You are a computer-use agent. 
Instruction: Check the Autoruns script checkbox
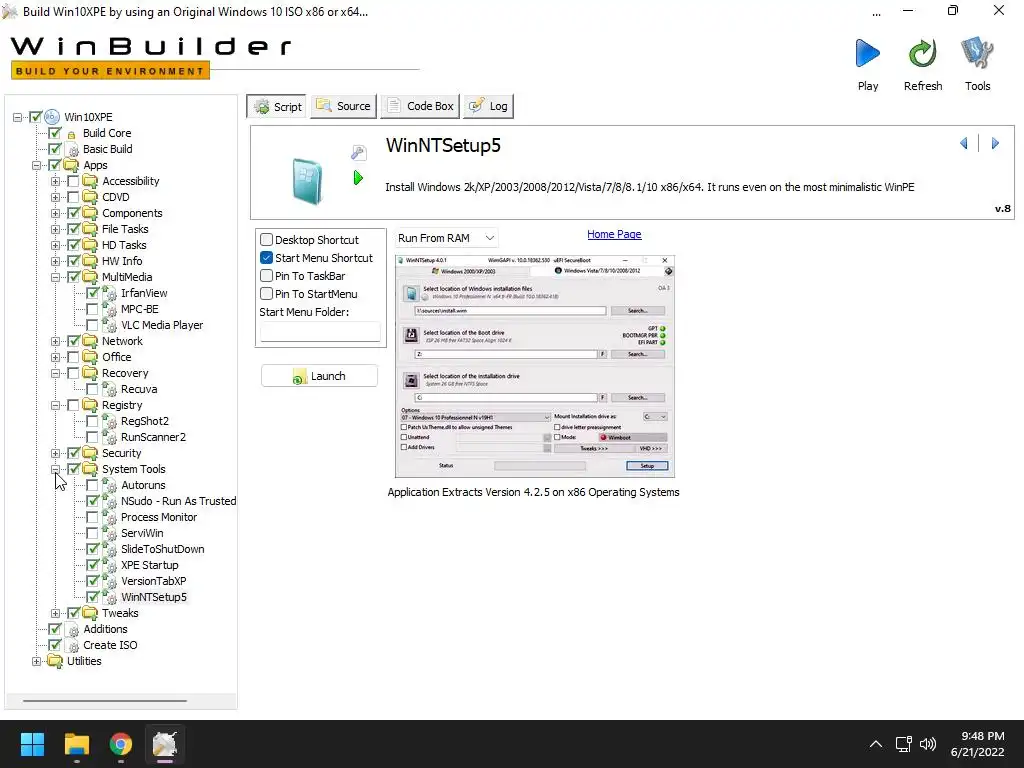click(93, 485)
